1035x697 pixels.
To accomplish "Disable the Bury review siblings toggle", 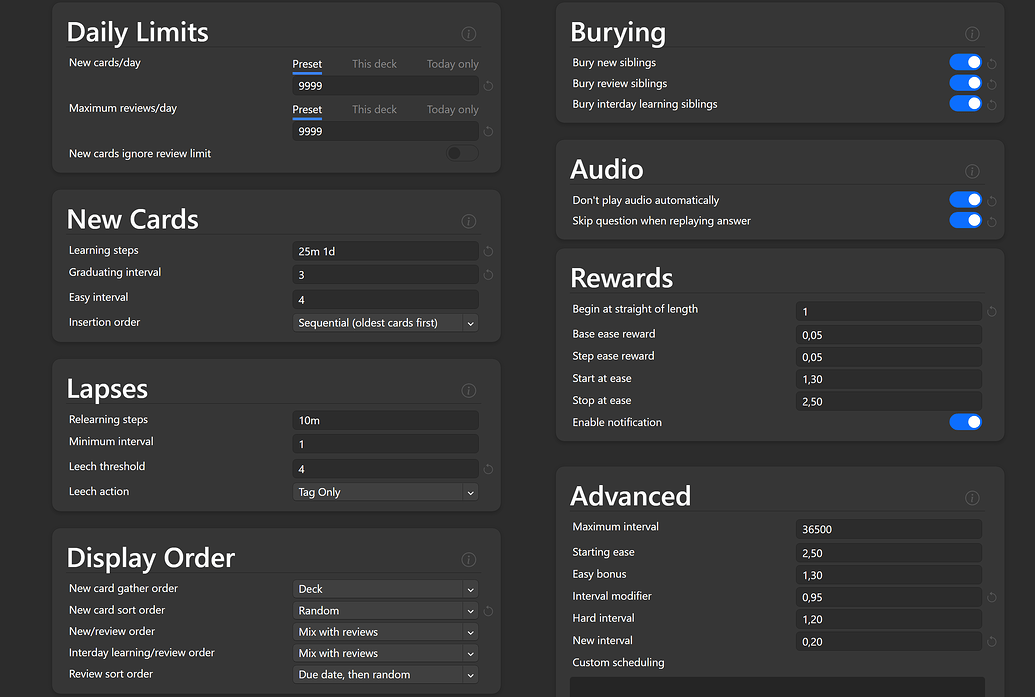I will pos(965,83).
